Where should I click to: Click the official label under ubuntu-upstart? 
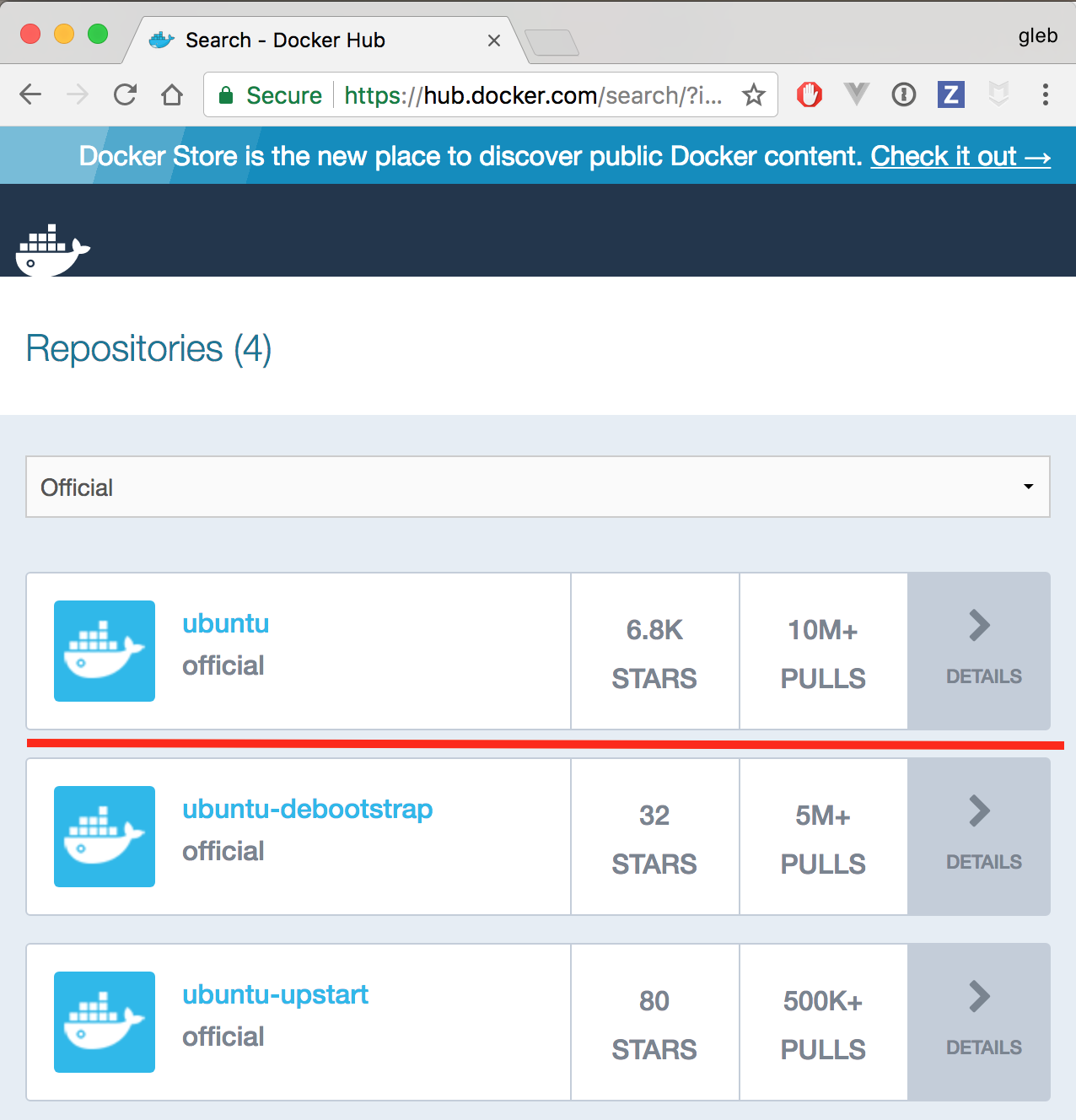(x=223, y=1037)
